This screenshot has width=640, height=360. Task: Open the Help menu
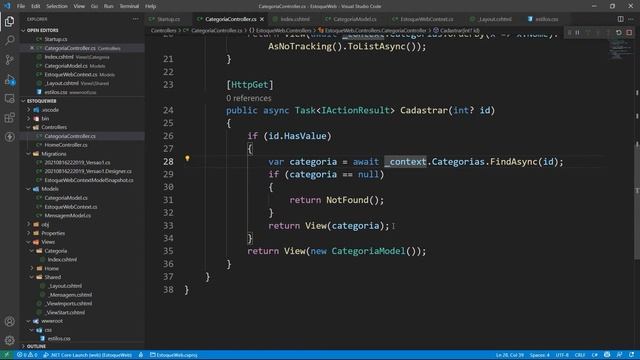[150, 6]
